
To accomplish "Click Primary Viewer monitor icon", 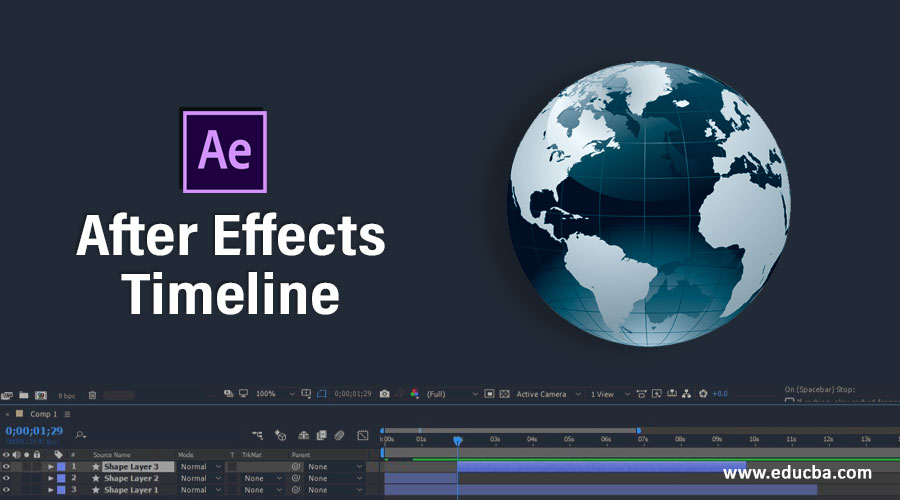I will 243,393.
